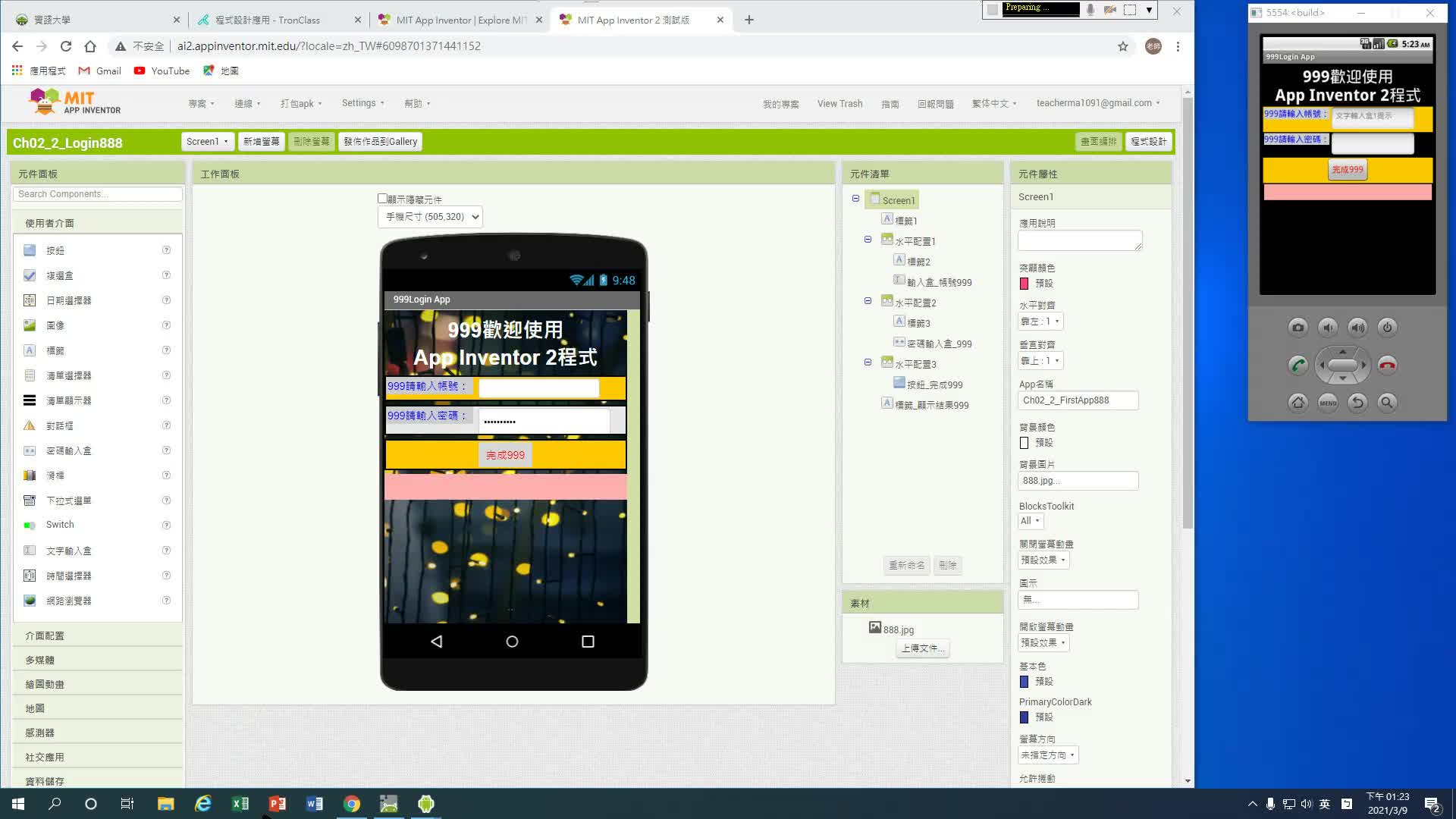Image resolution: width=1456 pixels, height=819 pixels.
Task: Click the emulator home button
Action: coord(1298,403)
